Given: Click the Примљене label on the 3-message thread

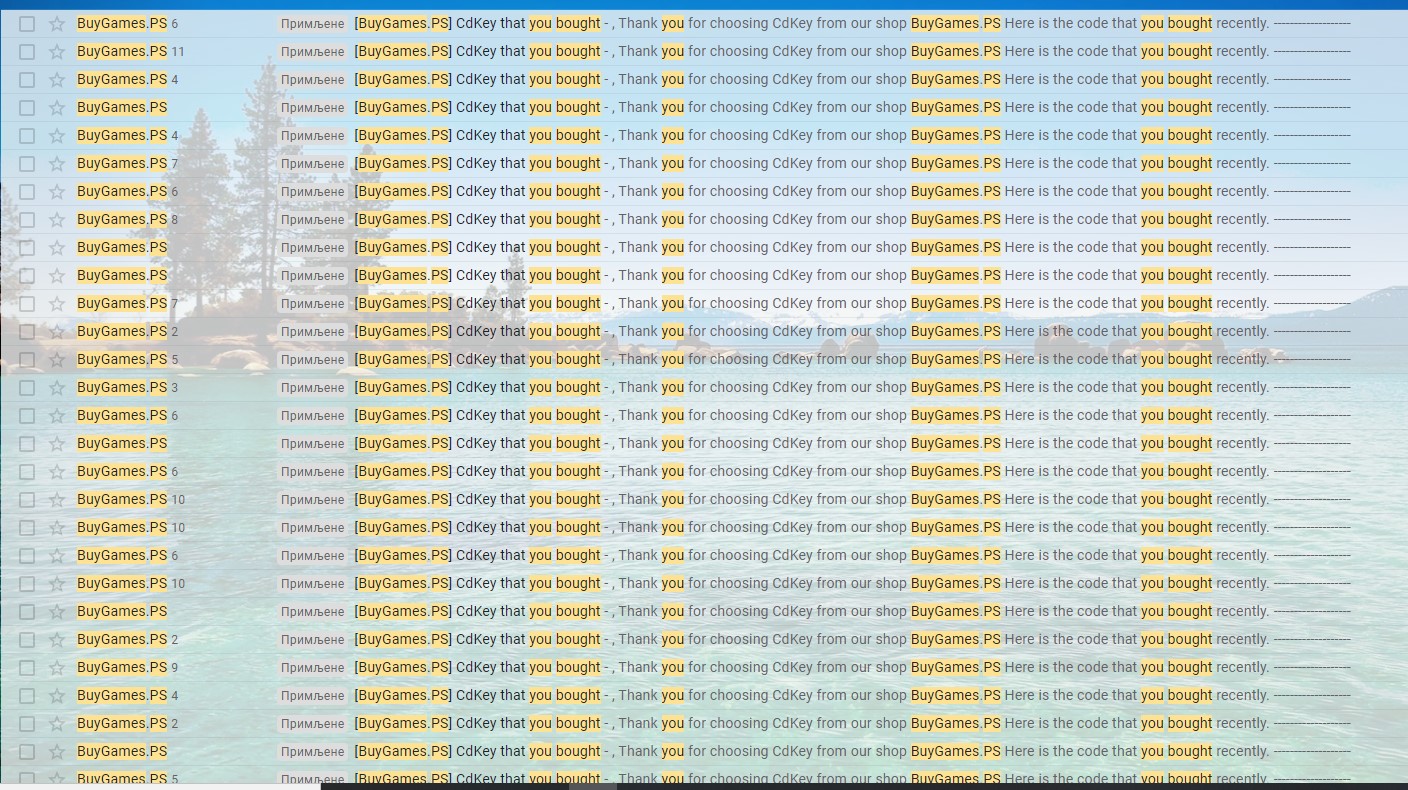Looking at the screenshot, I should tap(312, 387).
